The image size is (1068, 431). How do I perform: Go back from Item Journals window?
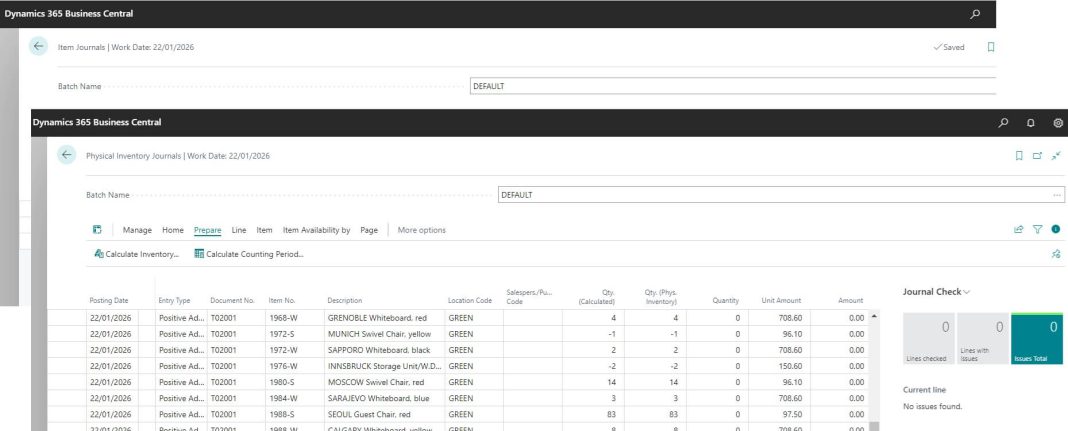point(38,47)
